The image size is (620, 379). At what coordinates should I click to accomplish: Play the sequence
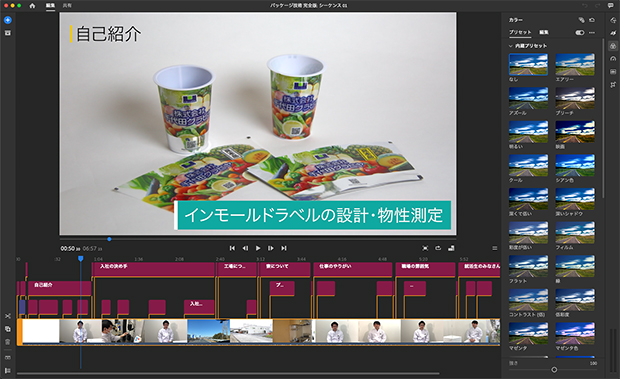(258, 248)
